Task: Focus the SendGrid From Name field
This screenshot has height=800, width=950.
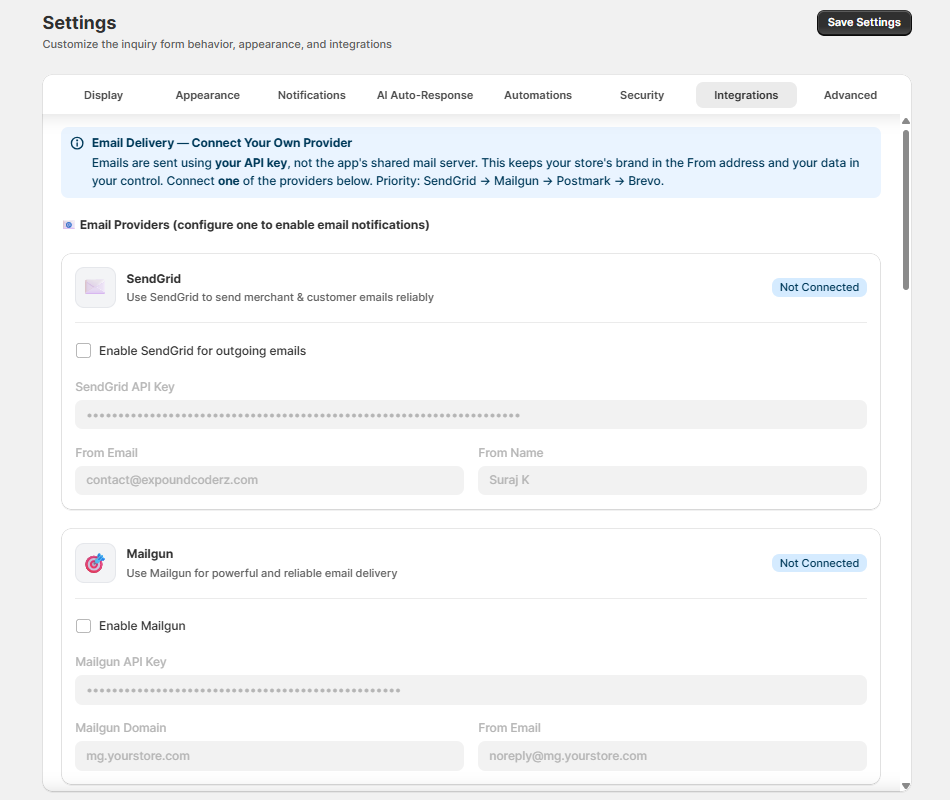Action: point(672,480)
